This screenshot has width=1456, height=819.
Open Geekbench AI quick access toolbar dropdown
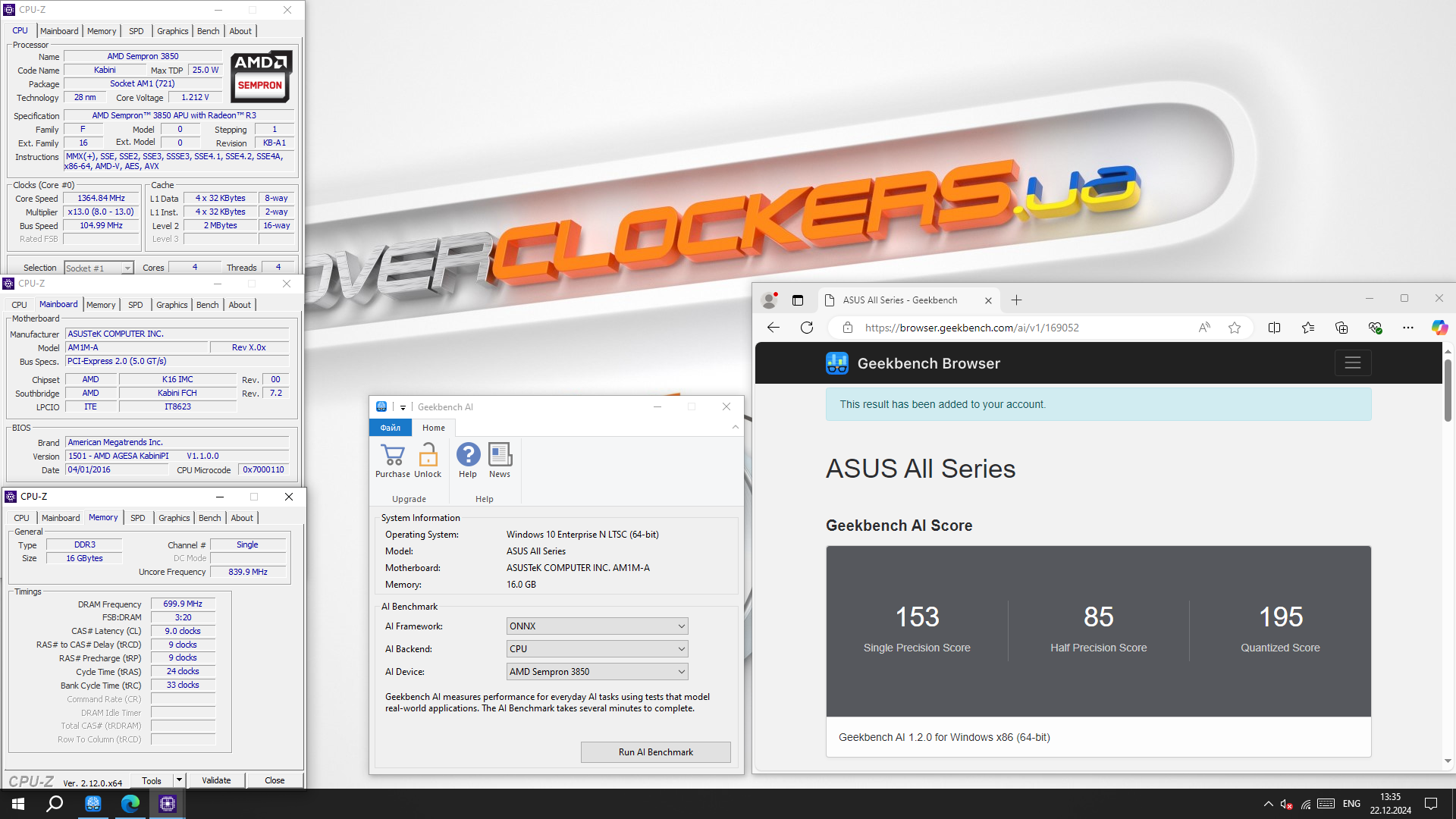[403, 407]
